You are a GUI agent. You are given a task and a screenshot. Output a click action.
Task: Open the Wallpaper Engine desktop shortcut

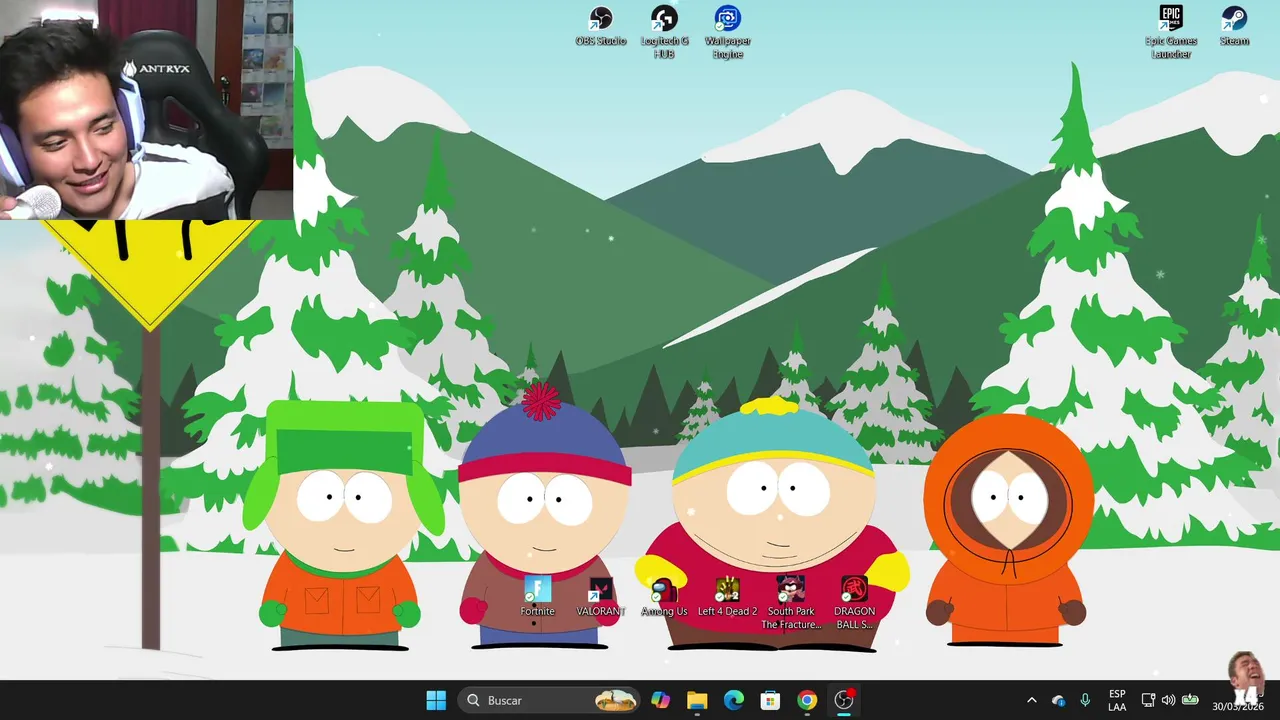(727, 32)
